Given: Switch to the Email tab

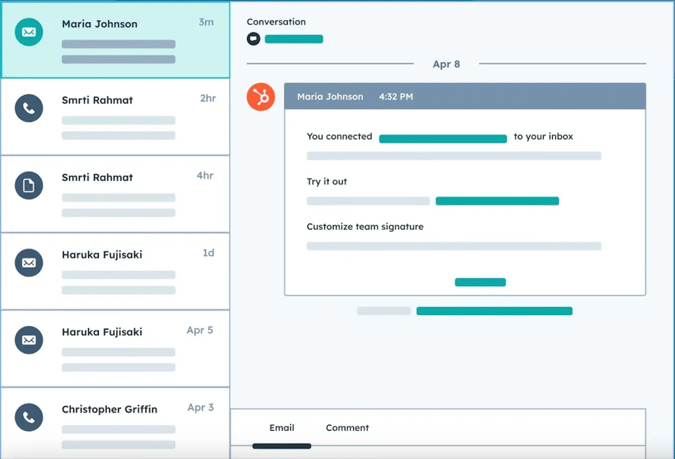Looking at the screenshot, I should coord(281,428).
